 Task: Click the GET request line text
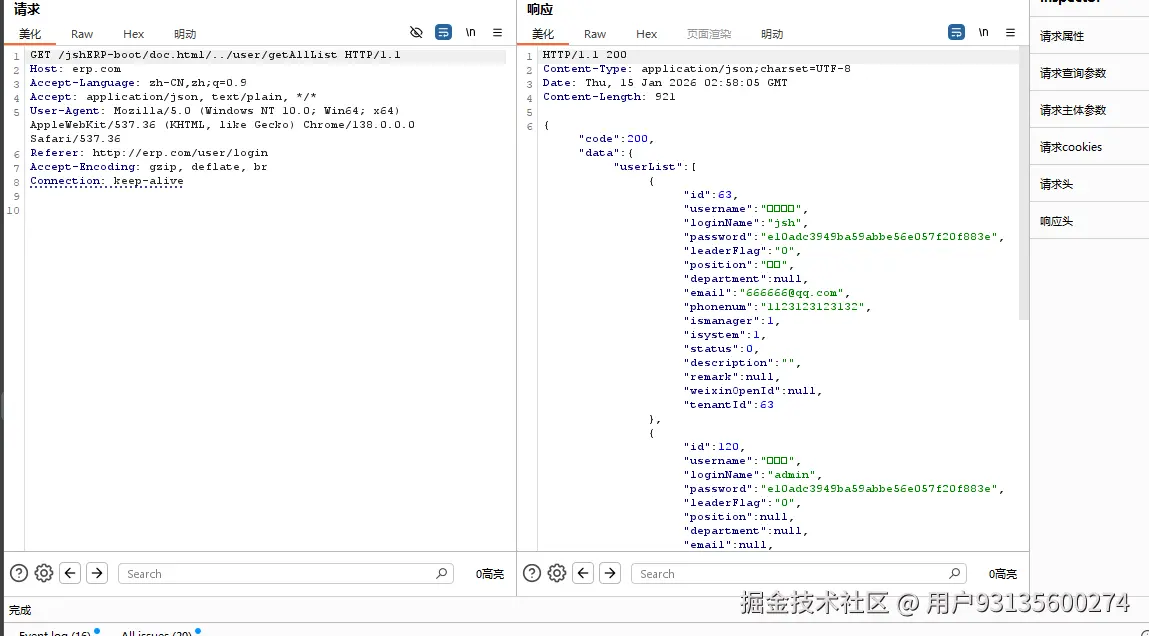pyautogui.click(x=215, y=55)
